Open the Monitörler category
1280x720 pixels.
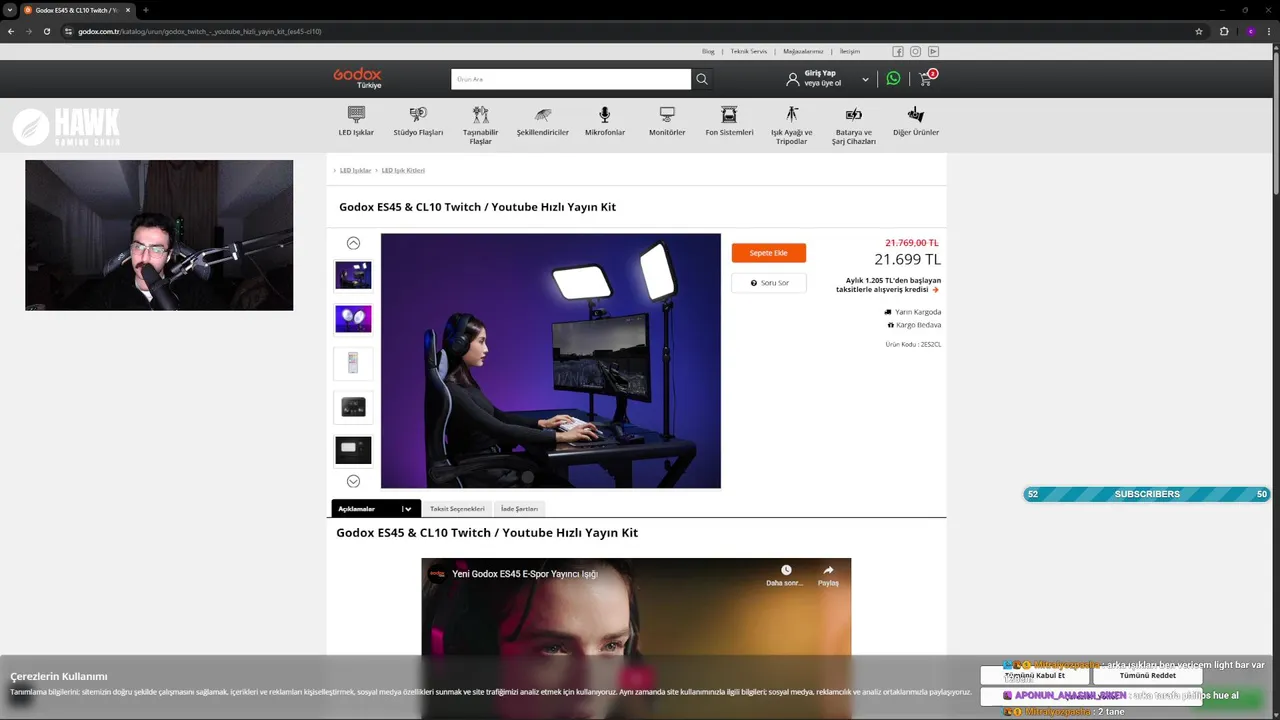point(667,121)
